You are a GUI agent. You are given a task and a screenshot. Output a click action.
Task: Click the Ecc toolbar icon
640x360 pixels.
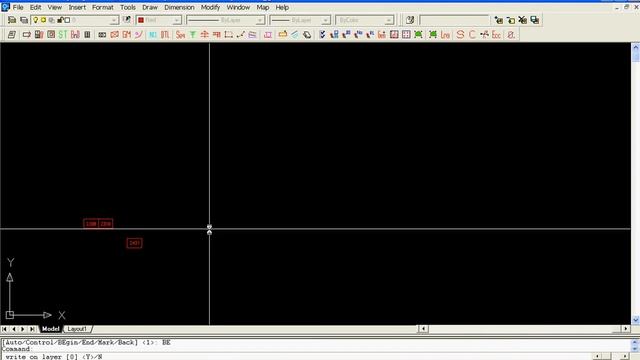click(x=496, y=35)
